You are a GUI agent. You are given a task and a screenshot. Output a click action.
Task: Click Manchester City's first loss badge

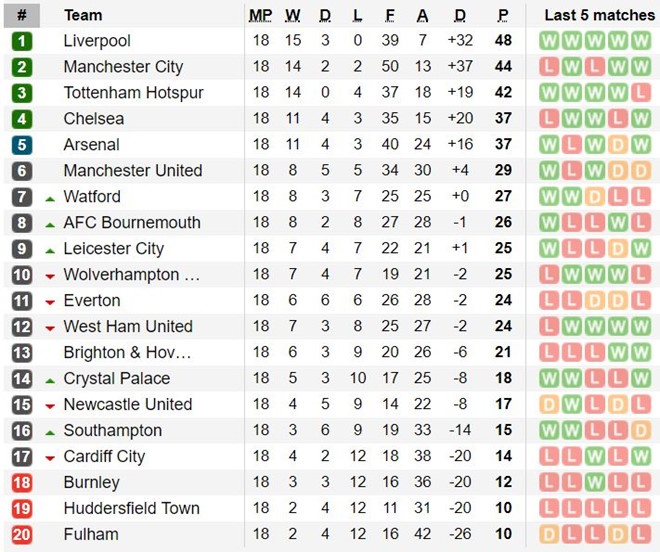(x=549, y=67)
